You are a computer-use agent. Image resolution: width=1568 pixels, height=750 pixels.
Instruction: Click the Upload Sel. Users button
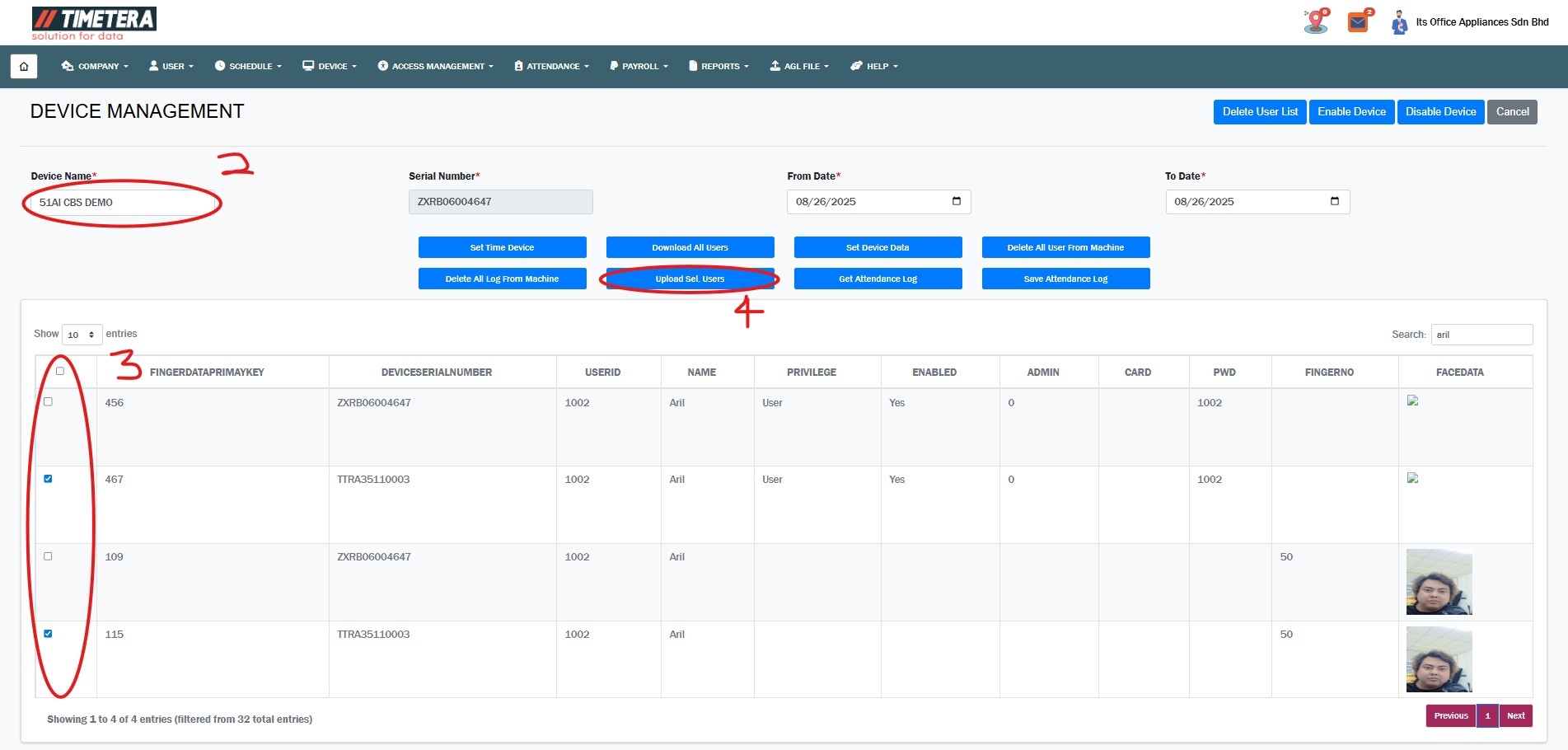tap(690, 279)
